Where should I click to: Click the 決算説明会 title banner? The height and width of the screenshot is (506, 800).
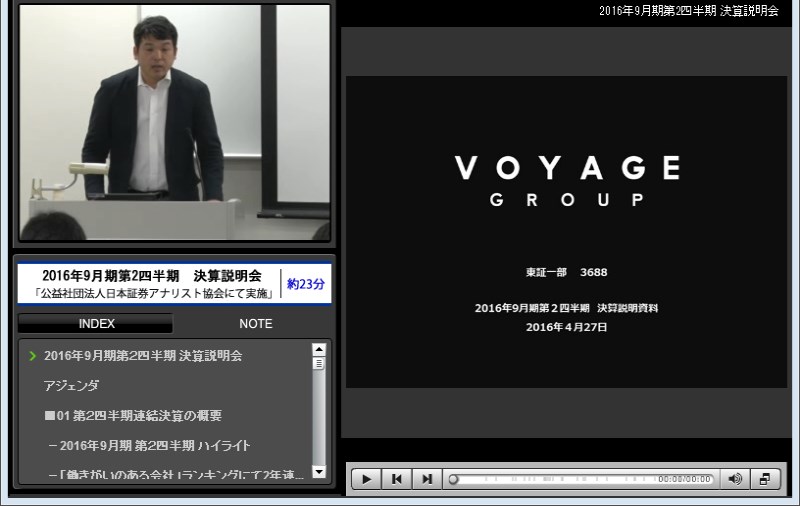tap(174, 284)
